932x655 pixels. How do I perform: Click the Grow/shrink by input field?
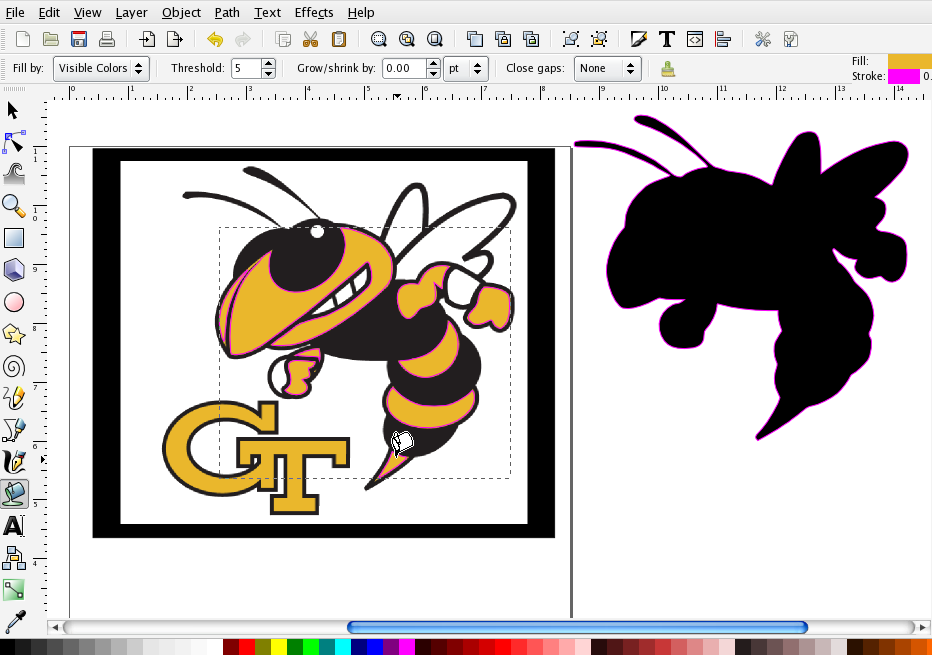tap(404, 68)
